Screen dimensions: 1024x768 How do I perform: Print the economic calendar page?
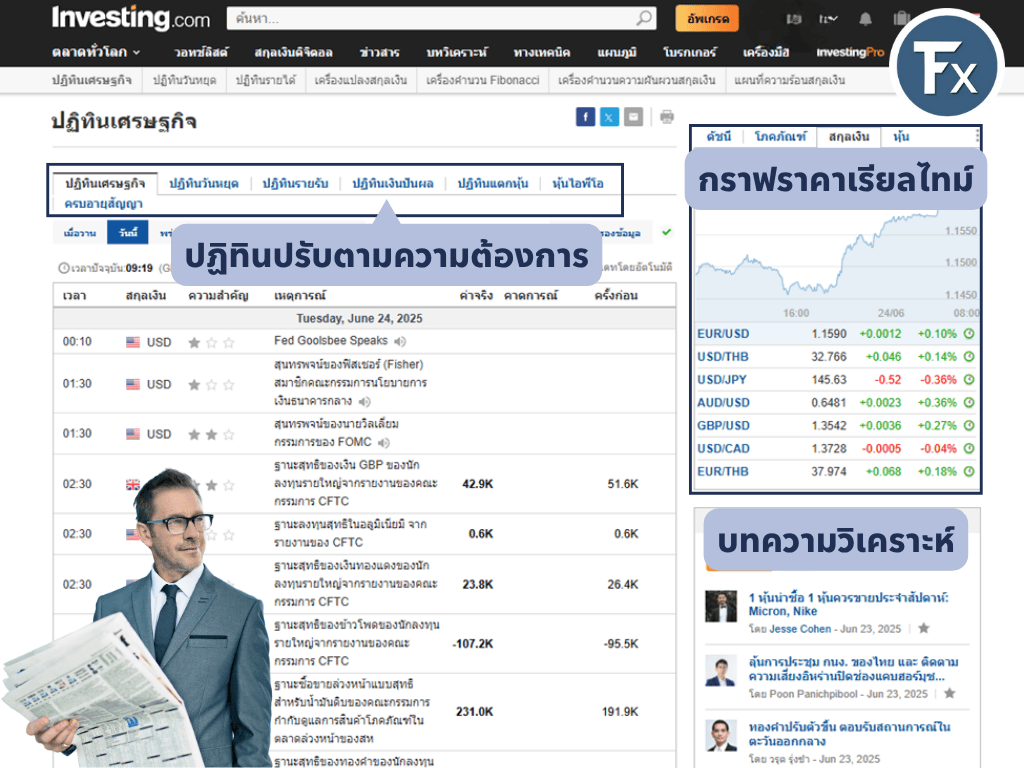click(x=667, y=117)
